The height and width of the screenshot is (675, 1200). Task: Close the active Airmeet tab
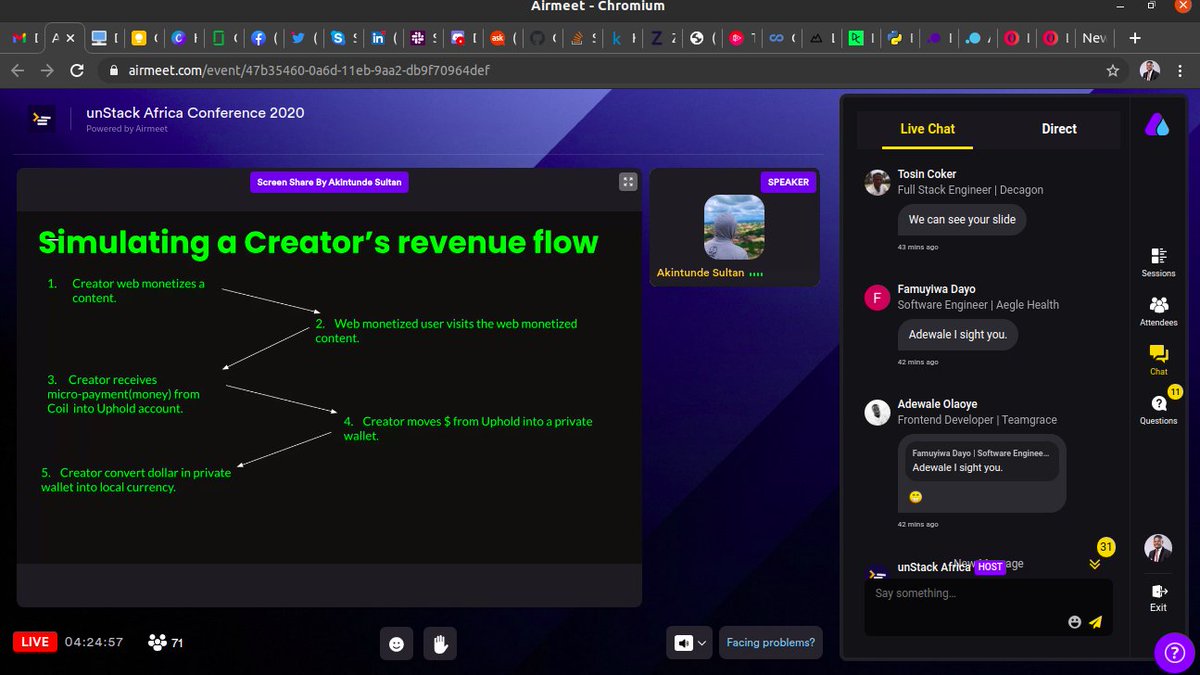tap(71, 38)
